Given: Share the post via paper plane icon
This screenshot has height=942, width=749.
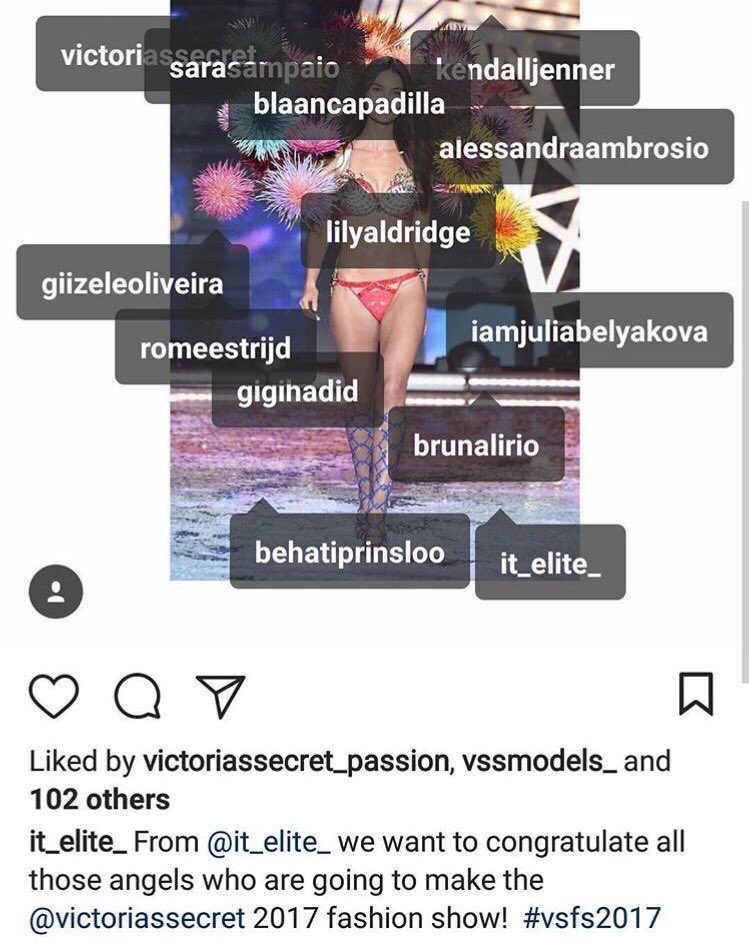Looking at the screenshot, I should coord(220,696).
